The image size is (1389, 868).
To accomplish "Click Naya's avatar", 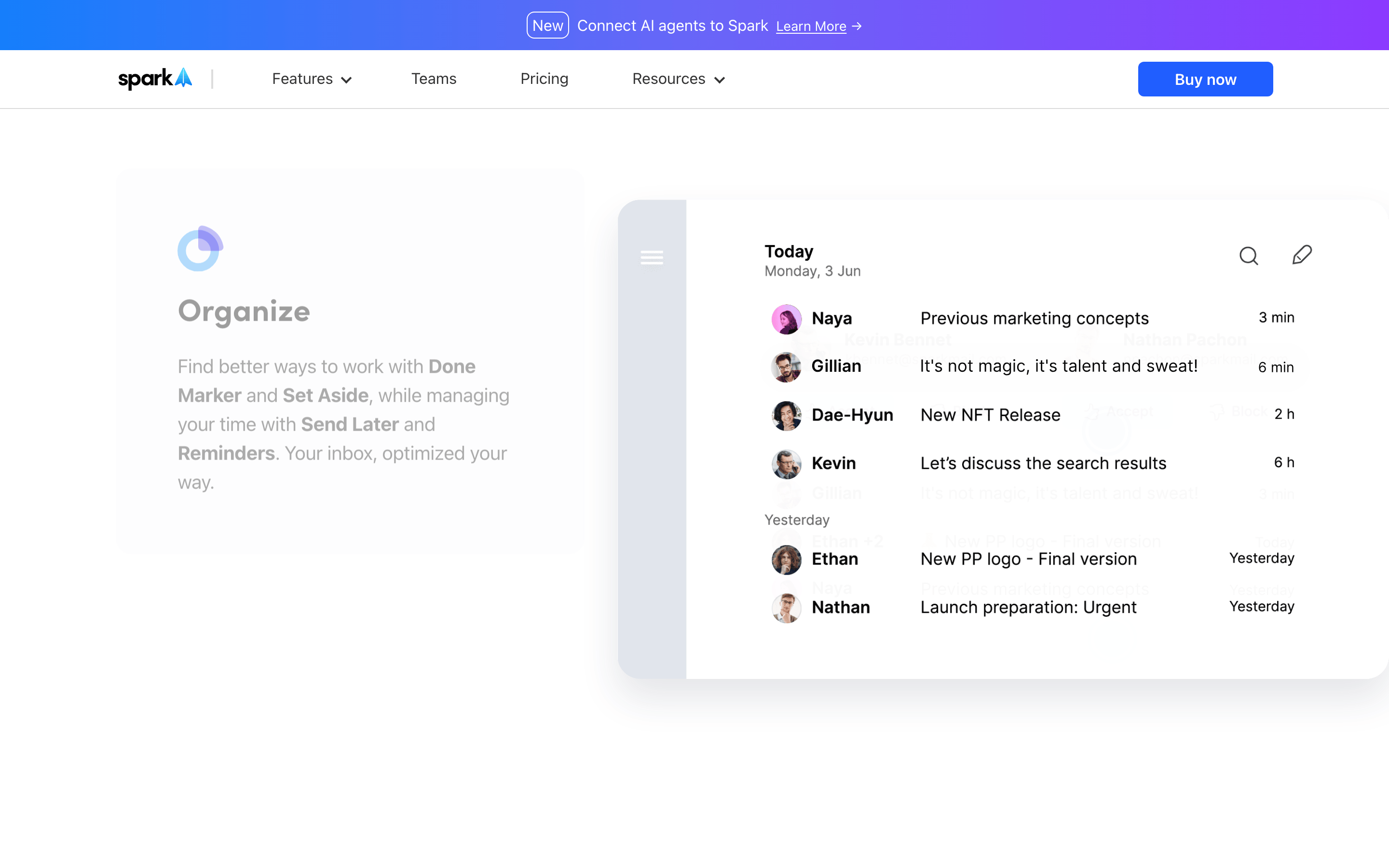I will [x=786, y=319].
